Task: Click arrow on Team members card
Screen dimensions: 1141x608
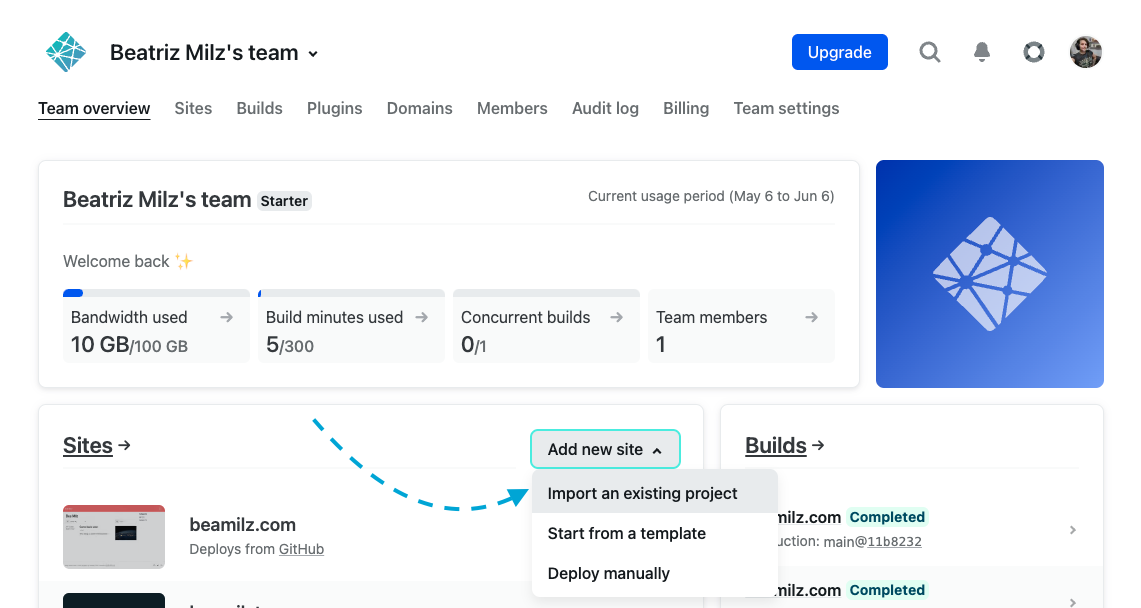Action: point(811,317)
